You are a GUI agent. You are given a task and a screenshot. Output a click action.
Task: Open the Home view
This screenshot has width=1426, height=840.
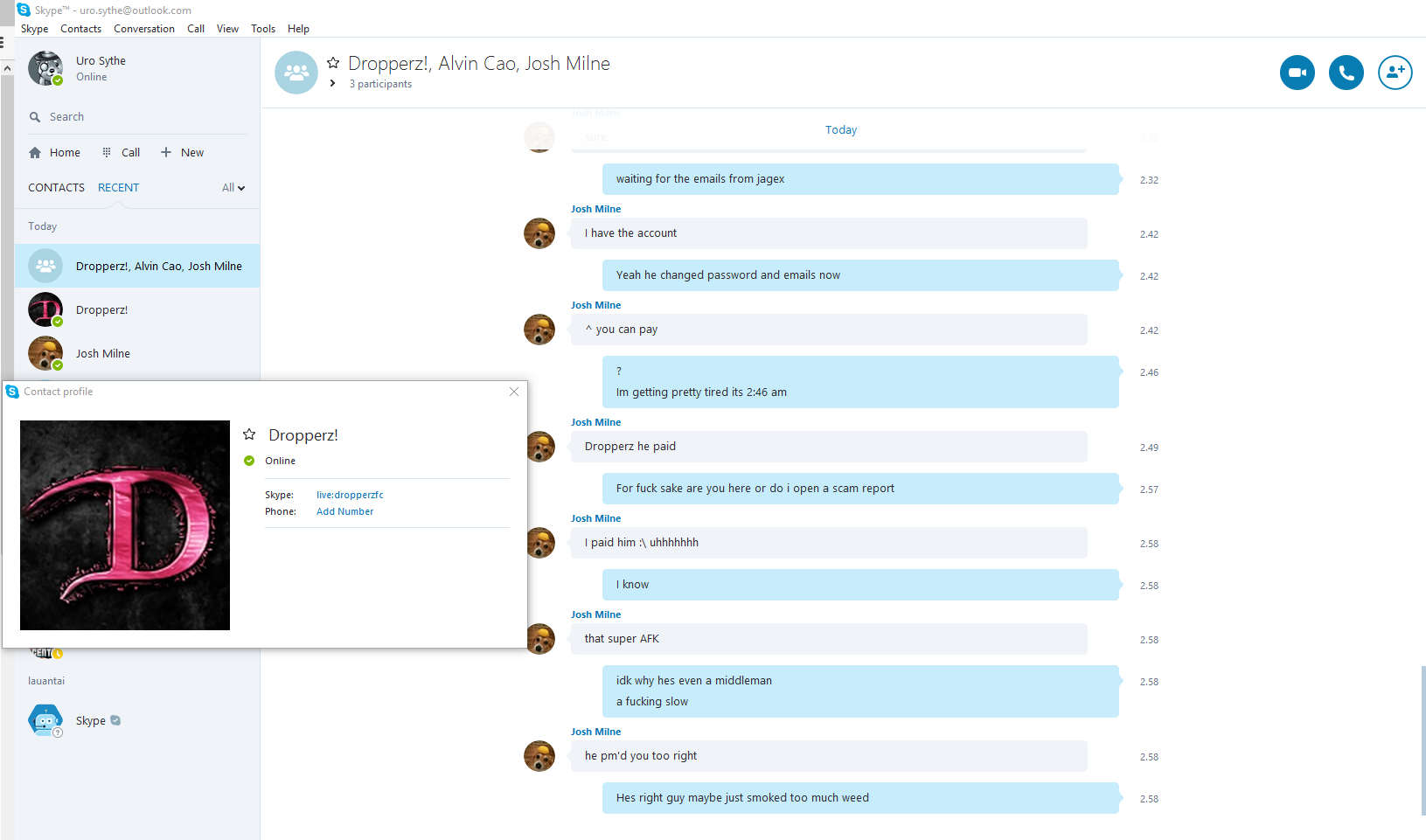[x=54, y=152]
